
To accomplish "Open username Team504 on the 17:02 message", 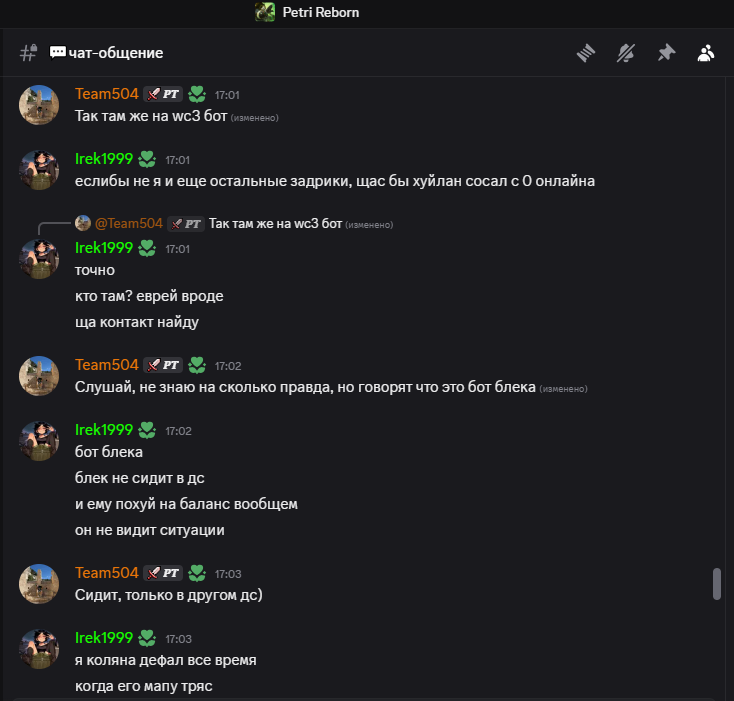I will pyautogui.click(x=107, y=365).
